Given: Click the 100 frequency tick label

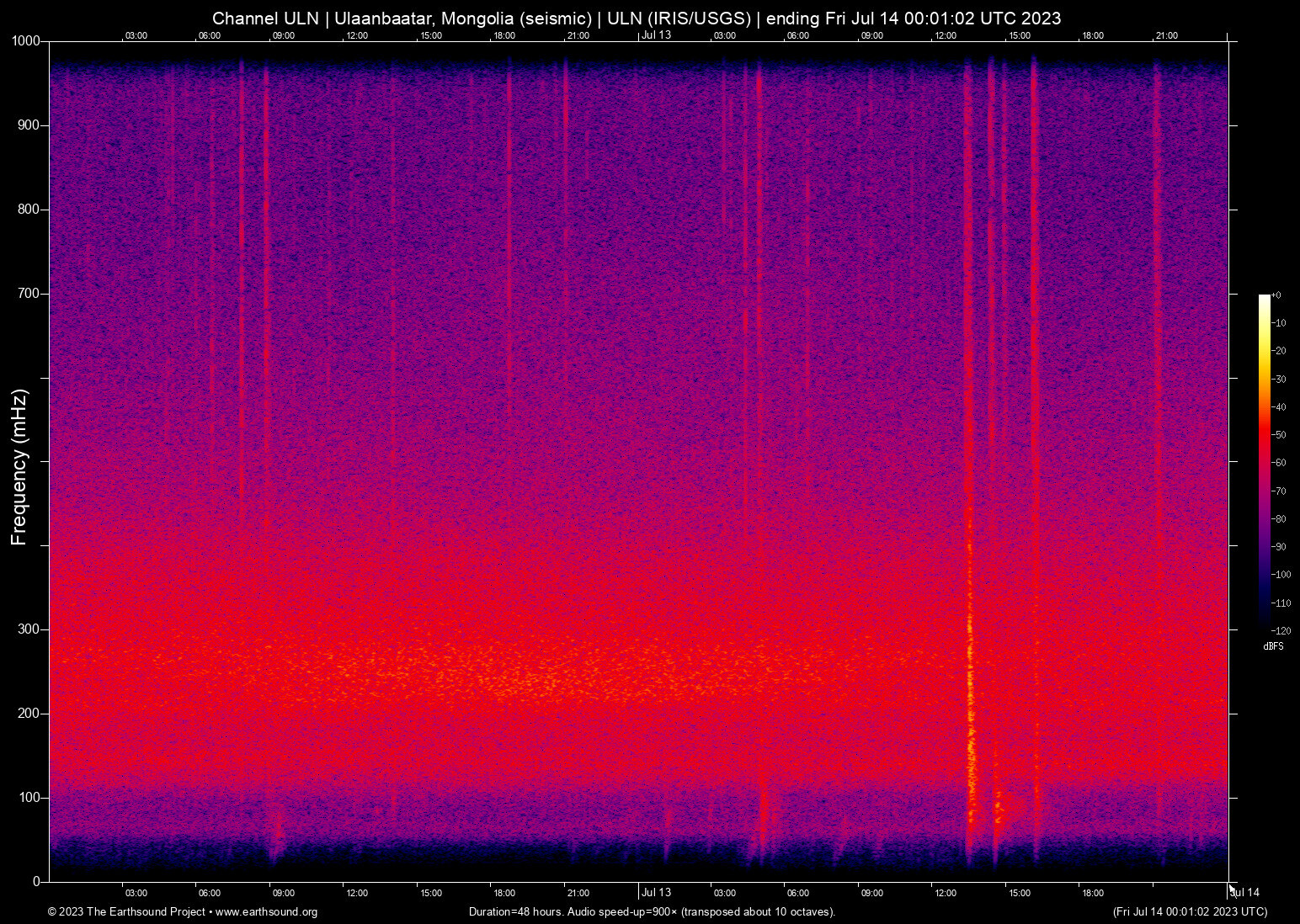Looking at the screenshot, I should coord(27,794).
